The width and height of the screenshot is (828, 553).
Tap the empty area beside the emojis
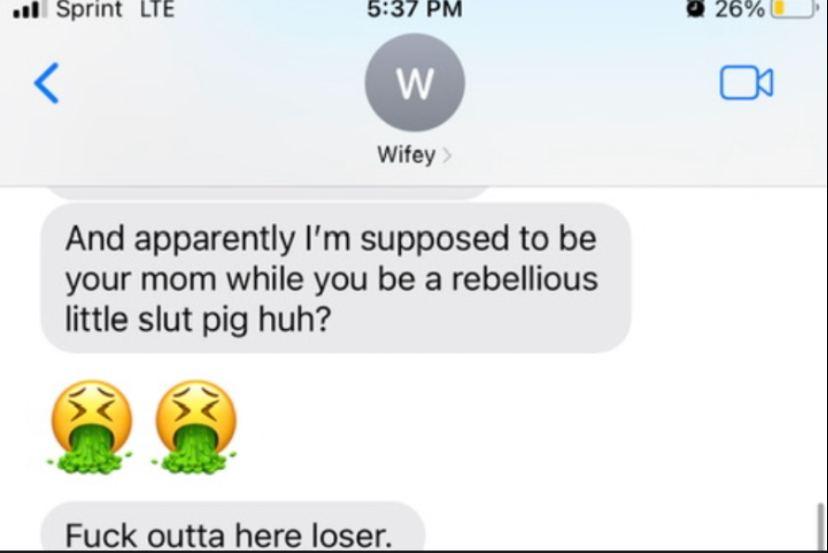click(x=528, y=427)
